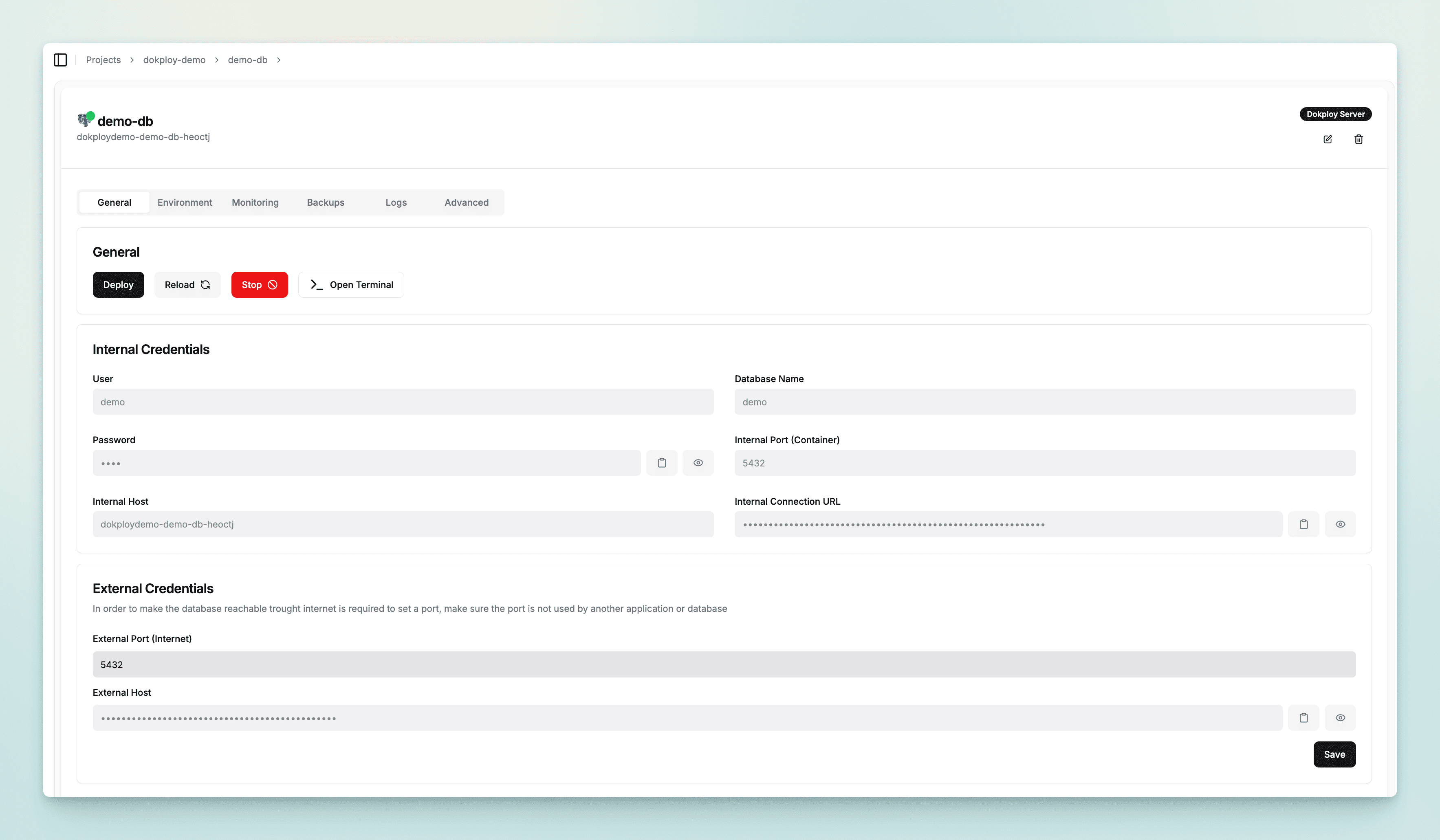This screenshot has width=1440, height=840.
Task: Toggle the sidebar panel icon
Action: [60, 60]
